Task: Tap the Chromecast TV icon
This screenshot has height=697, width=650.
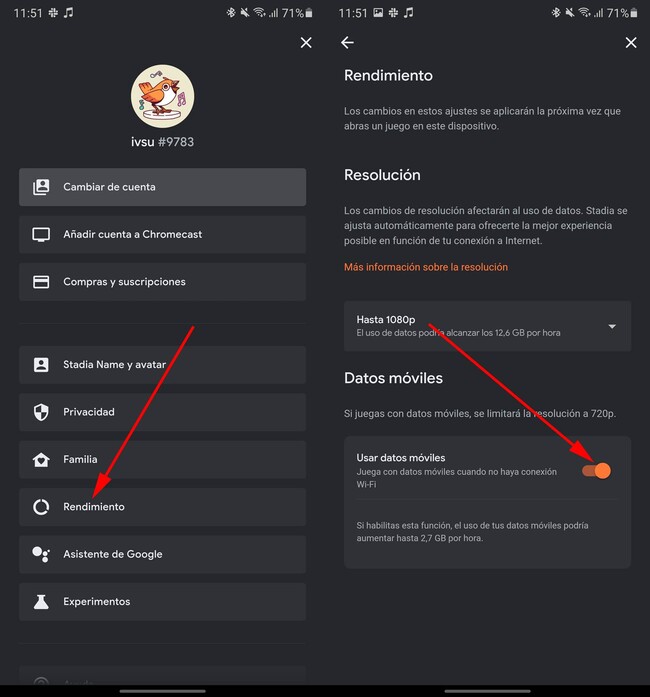Action: pos(41,234)
